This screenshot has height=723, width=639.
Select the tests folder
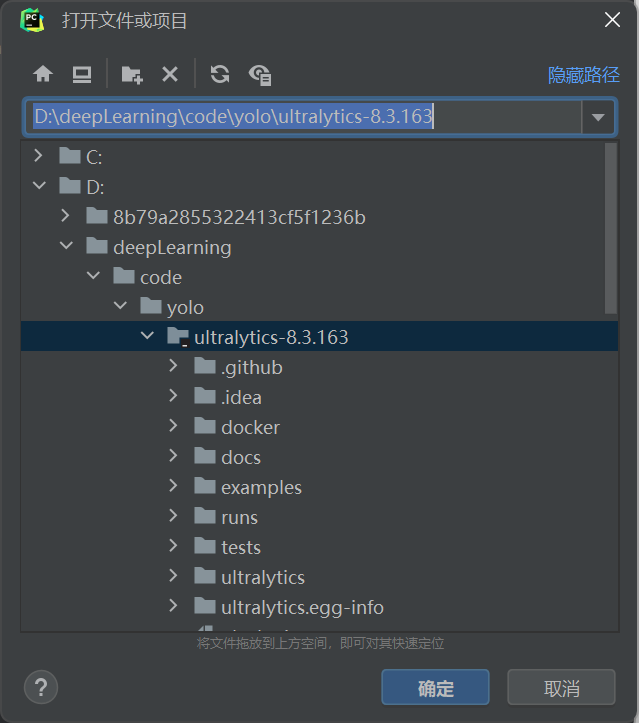pos(319,546)
